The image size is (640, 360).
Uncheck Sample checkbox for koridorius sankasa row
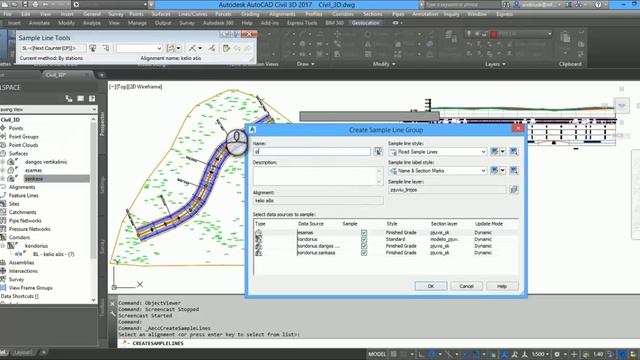click(364, 253)
